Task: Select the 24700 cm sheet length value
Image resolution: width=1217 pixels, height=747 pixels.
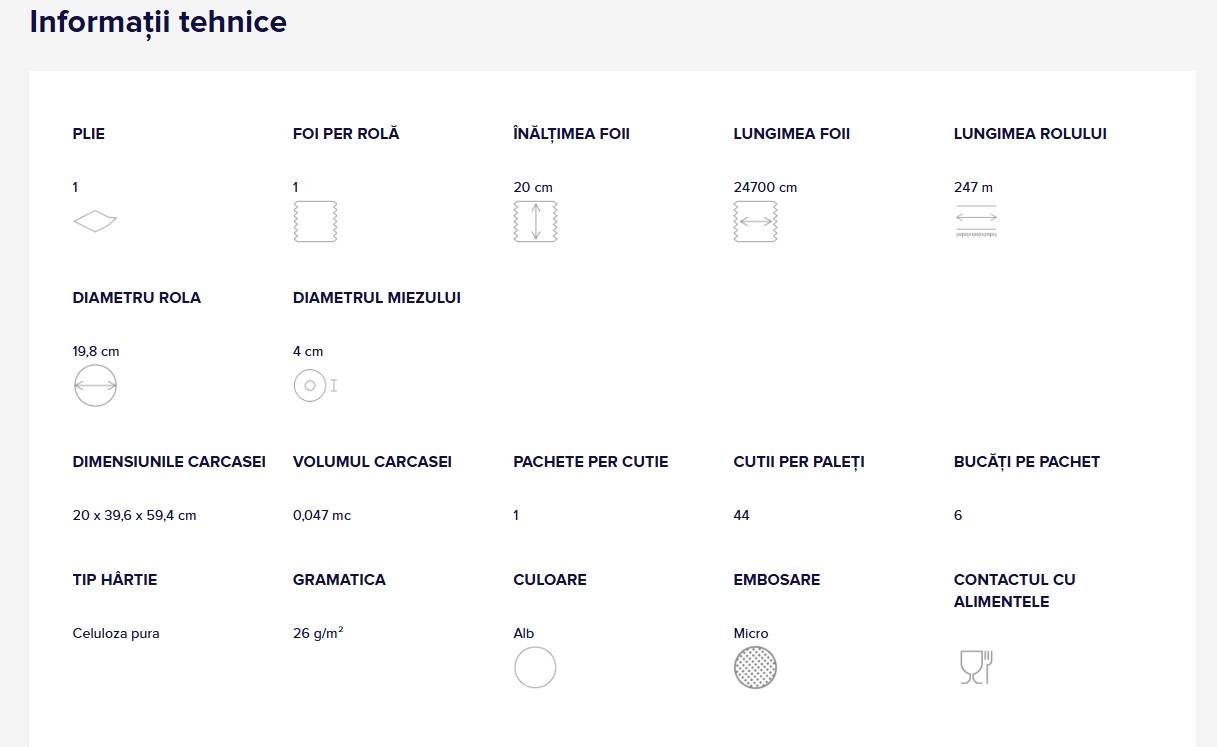Action: (x=765, y=187)
